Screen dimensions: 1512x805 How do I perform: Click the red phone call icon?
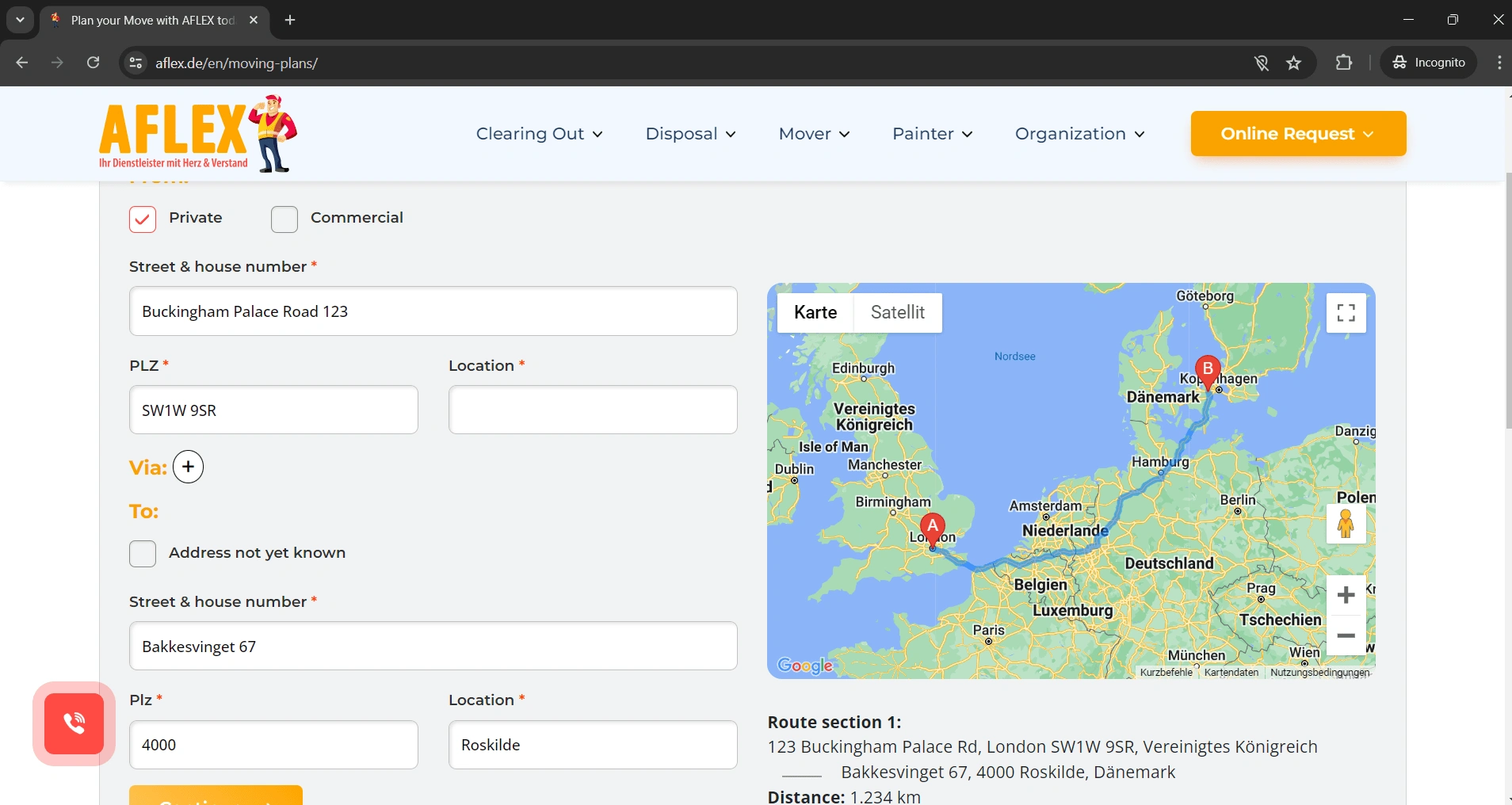pos(74,723)
